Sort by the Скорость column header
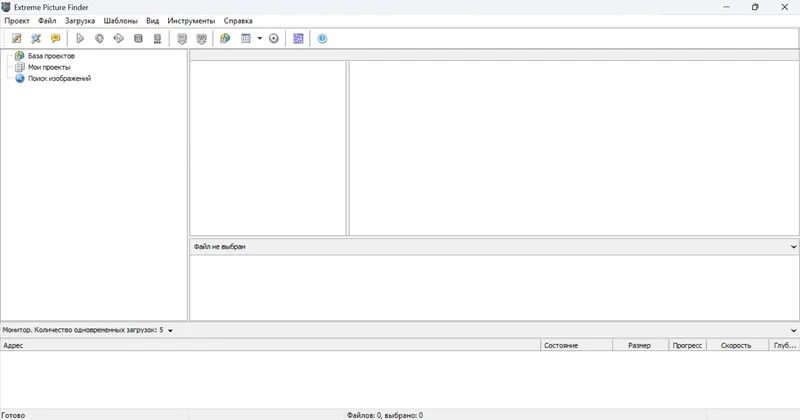 pos(737,345)
